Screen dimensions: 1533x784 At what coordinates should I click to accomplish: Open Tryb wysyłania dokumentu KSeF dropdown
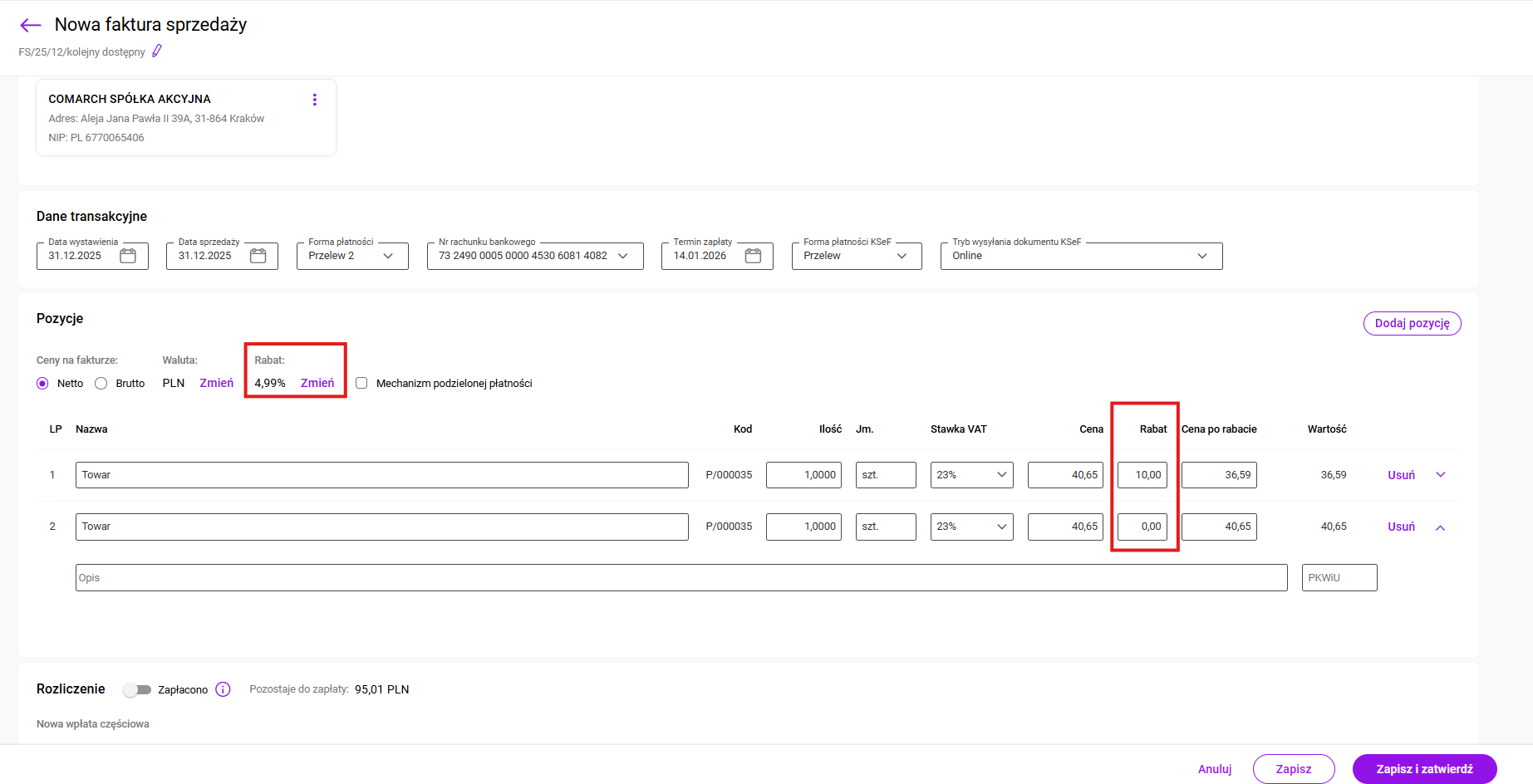pos(1080,256)
